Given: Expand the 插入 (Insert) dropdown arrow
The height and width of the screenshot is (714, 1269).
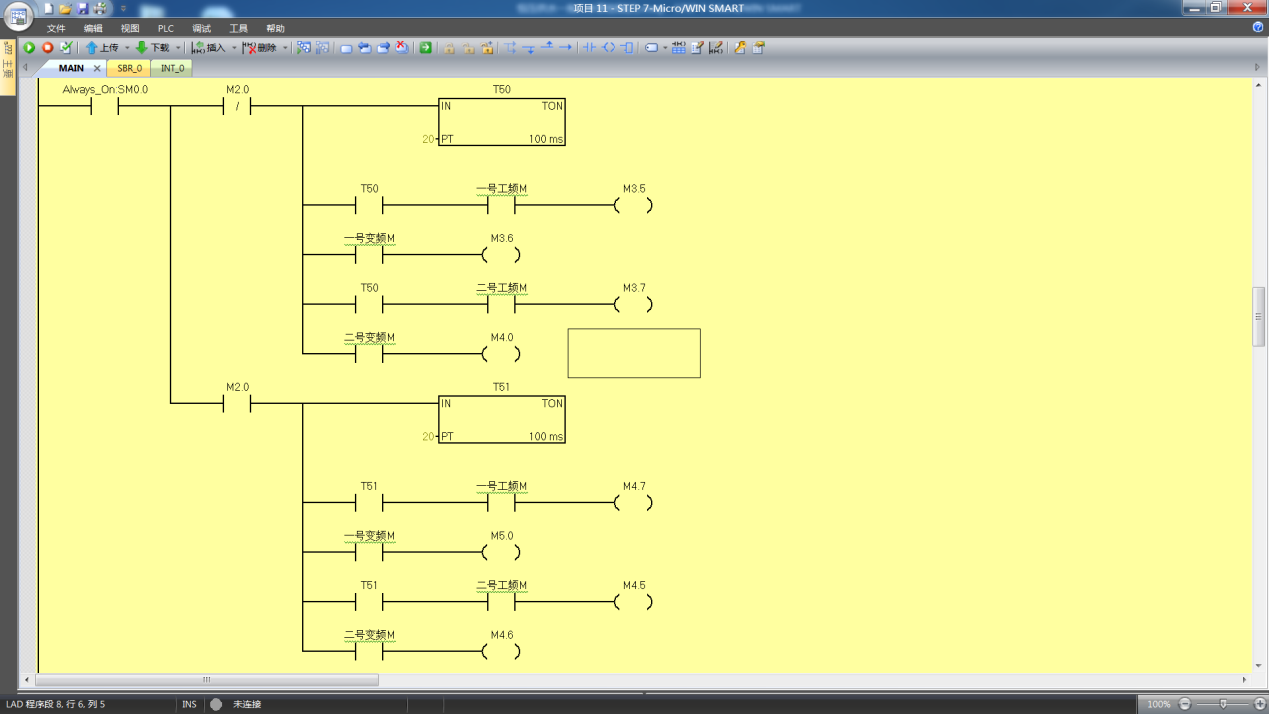Looking at the screenshot, I should [x=235, y=48].
